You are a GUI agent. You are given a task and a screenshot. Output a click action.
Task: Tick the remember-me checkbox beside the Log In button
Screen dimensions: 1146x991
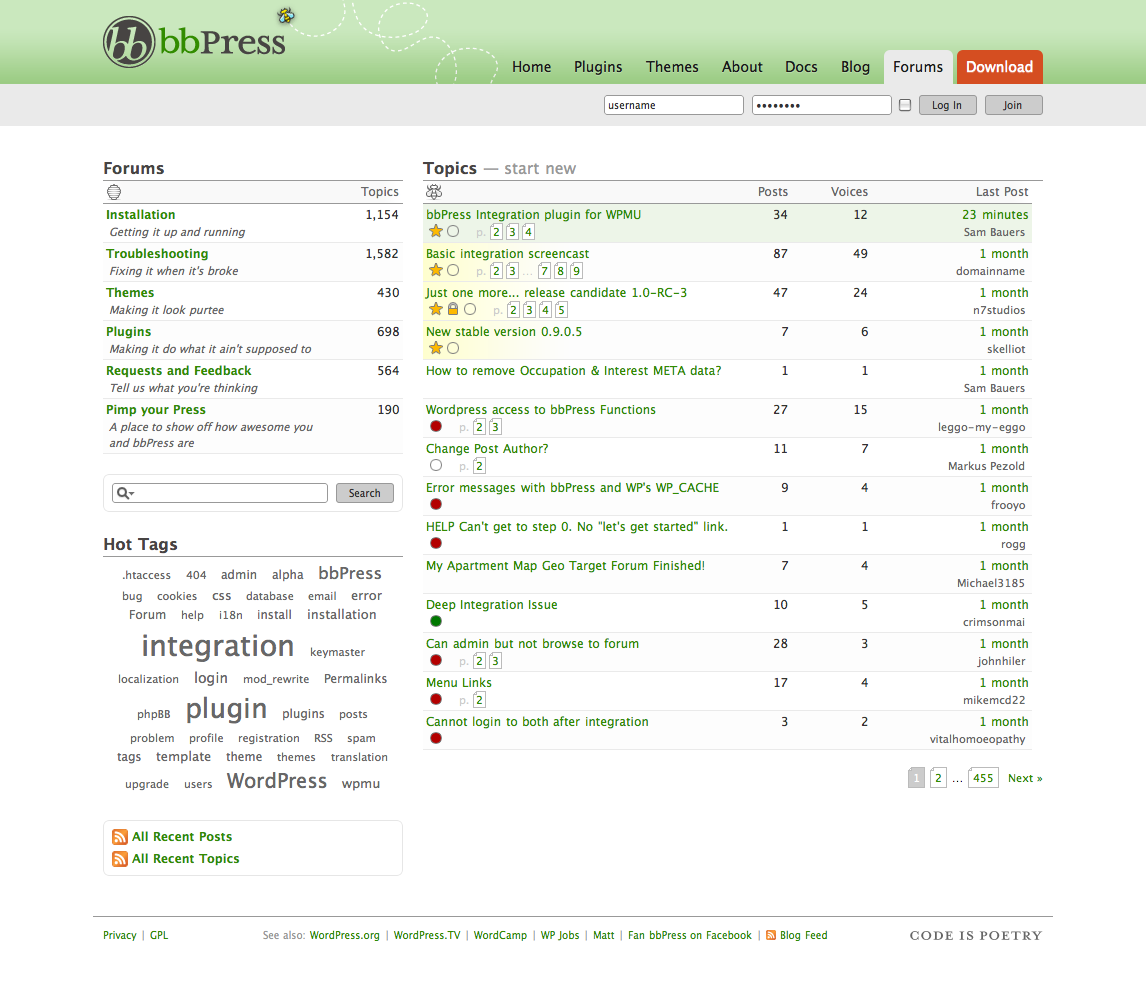coord(905,105)
